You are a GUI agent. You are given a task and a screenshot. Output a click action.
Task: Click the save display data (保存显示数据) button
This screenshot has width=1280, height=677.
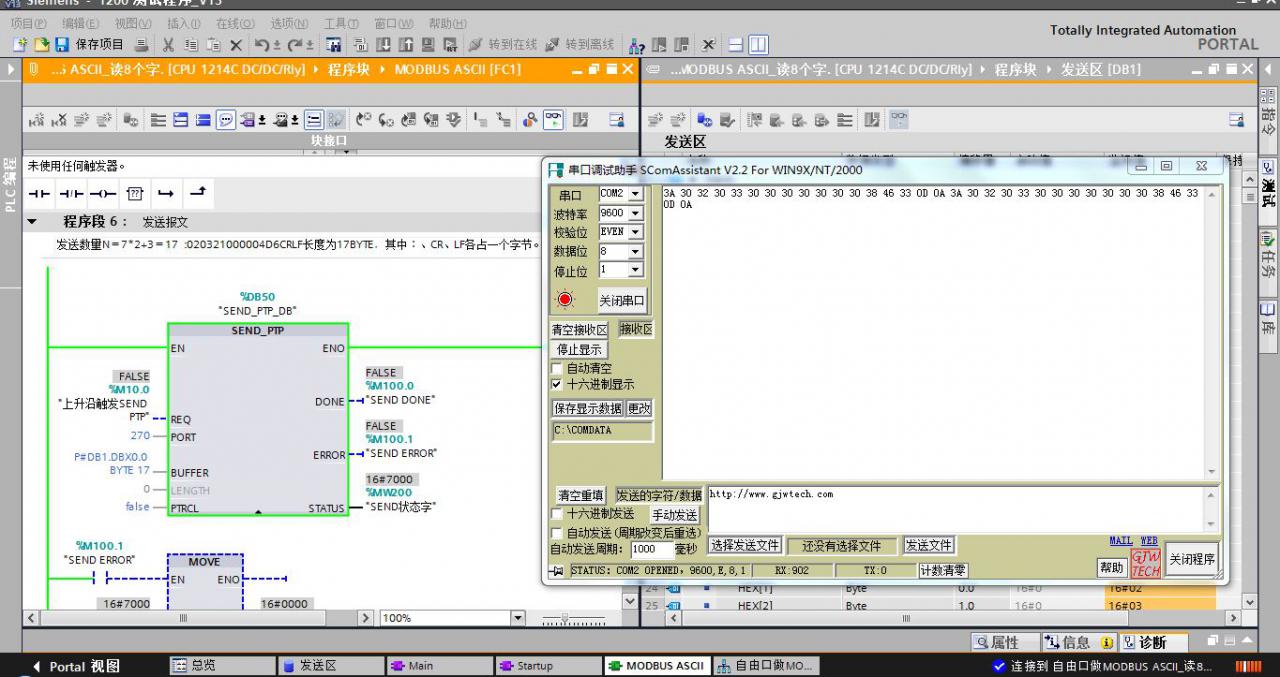(x=588, y=408)
